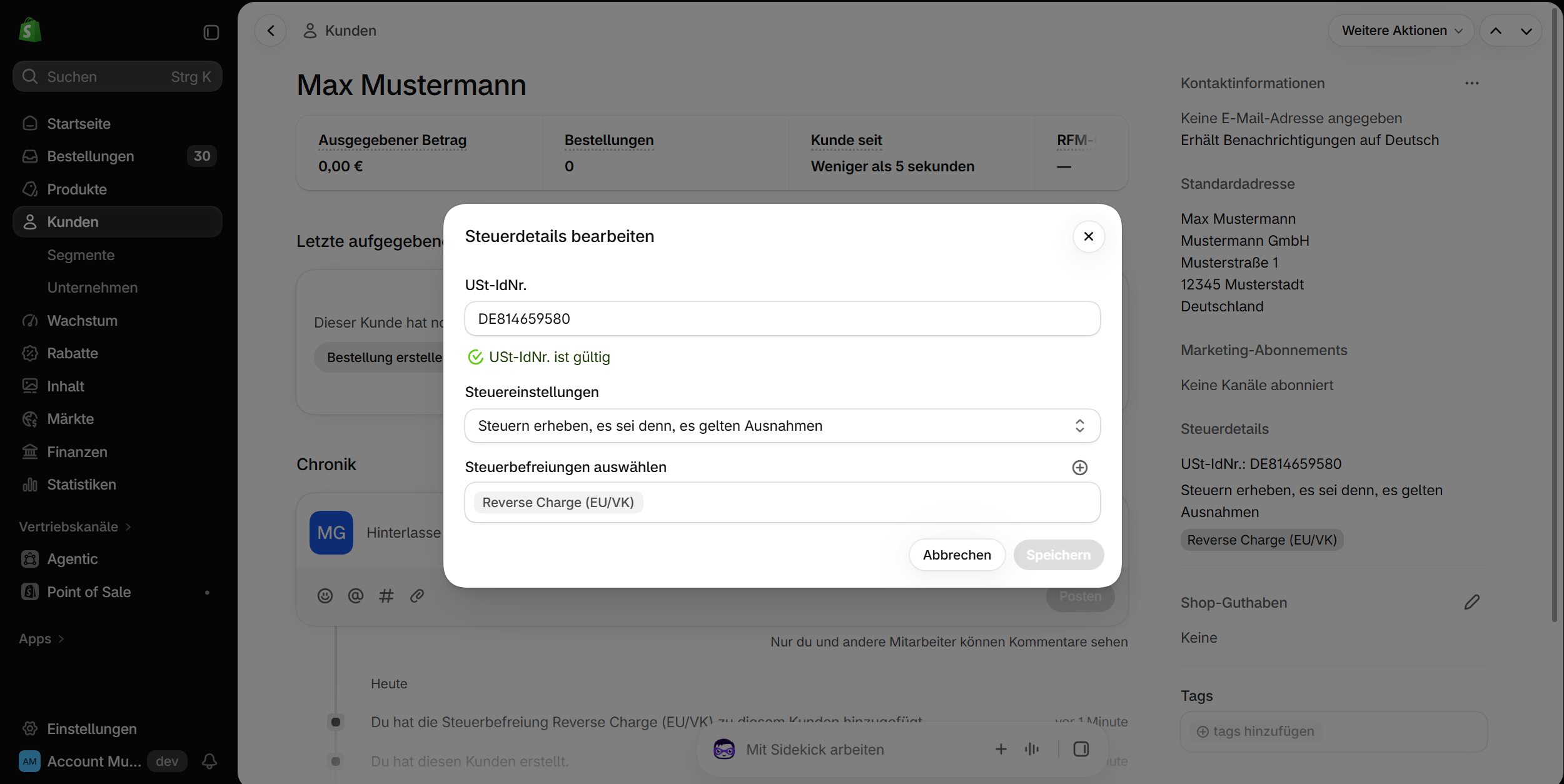1564x784 pixels.
Task: Add a tax exemption with plus icon
Action: point(1079,468)
